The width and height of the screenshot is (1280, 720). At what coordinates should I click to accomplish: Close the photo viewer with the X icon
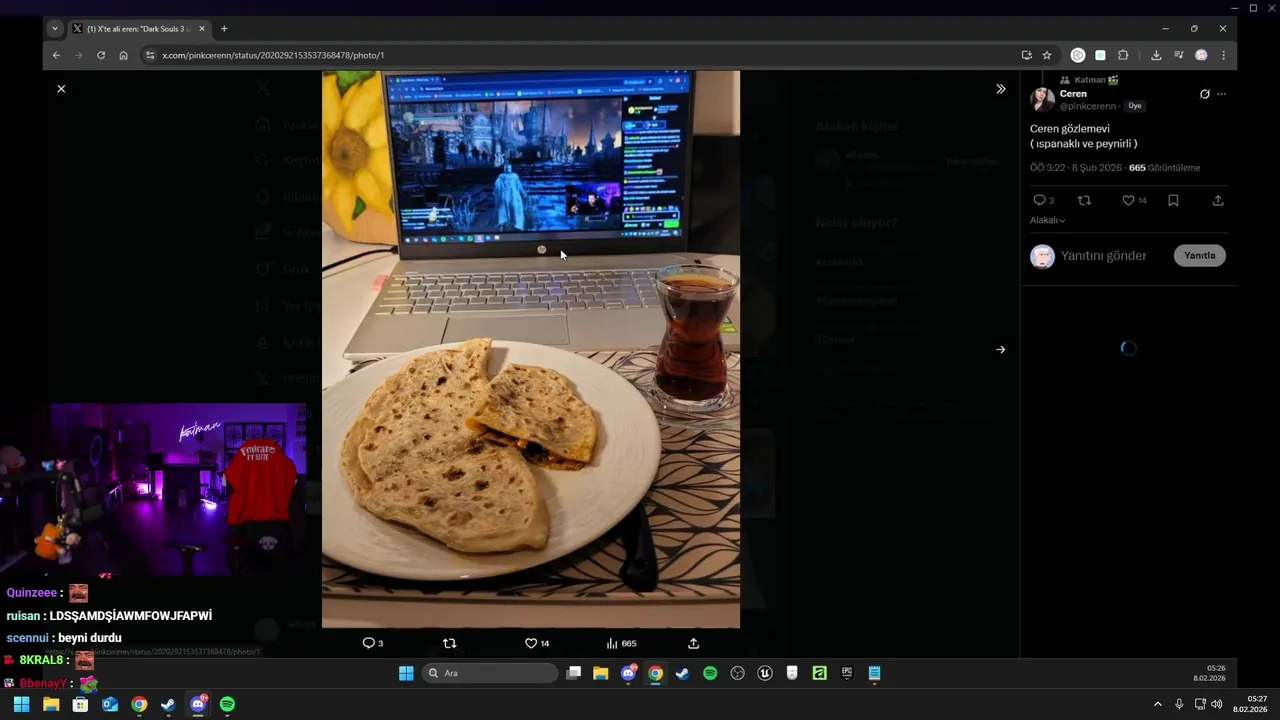tap(61, 89)
